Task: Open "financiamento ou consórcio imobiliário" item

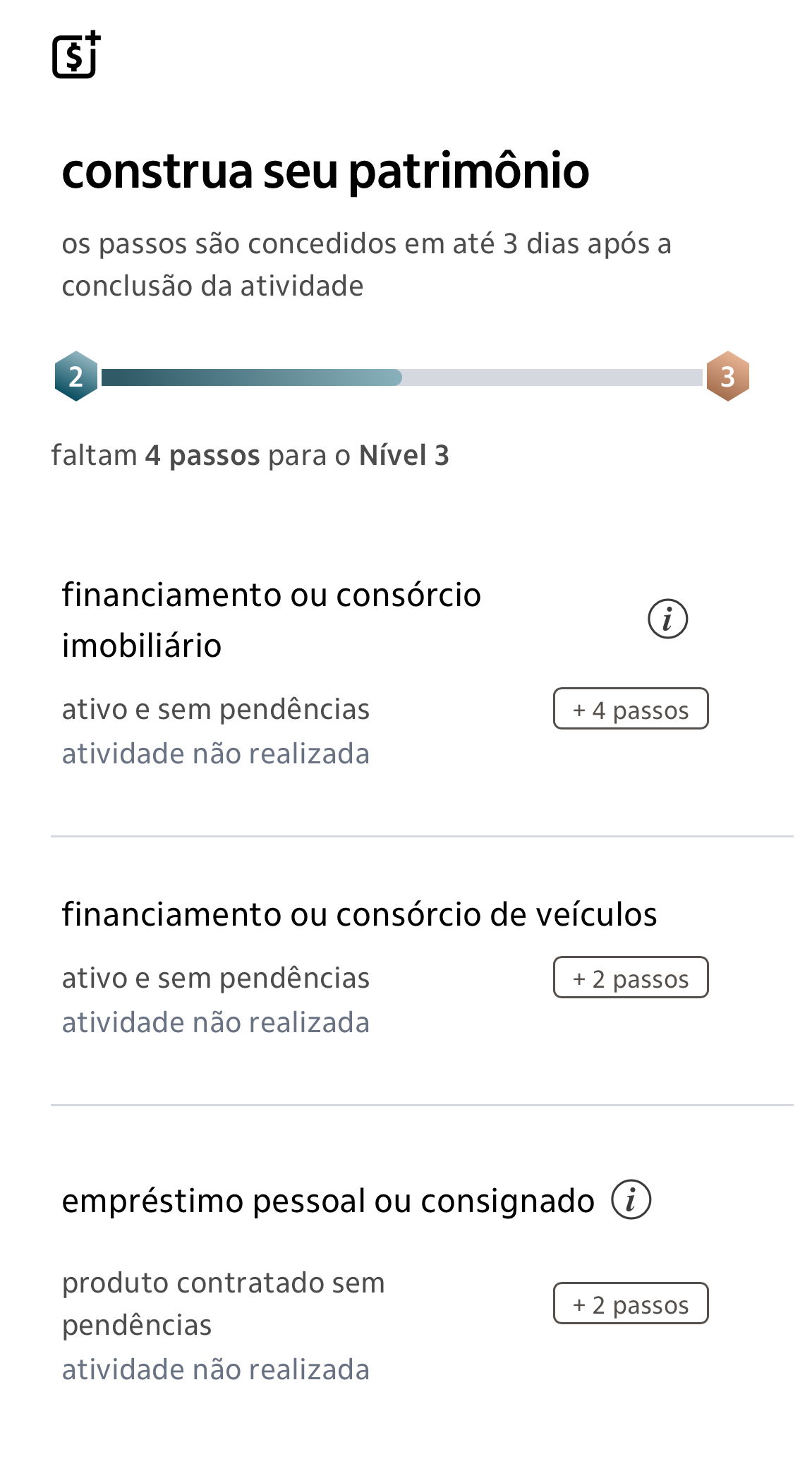Action: pos(271,619)
